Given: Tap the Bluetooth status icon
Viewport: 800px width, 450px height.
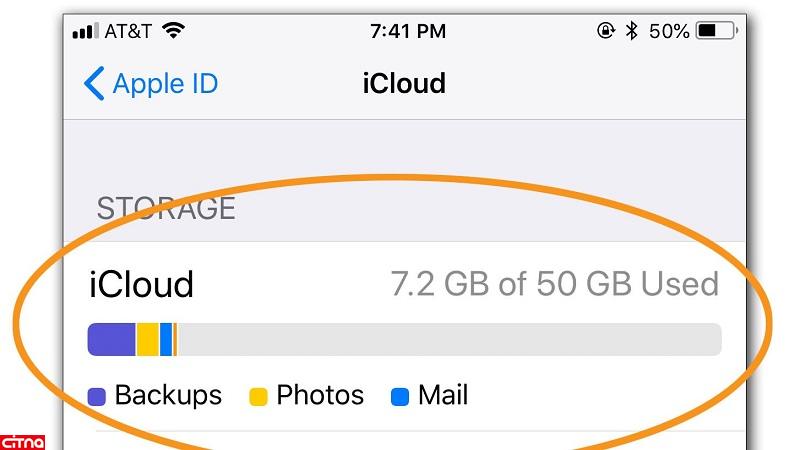Looking at the screenshot, I should click(632, 31).
